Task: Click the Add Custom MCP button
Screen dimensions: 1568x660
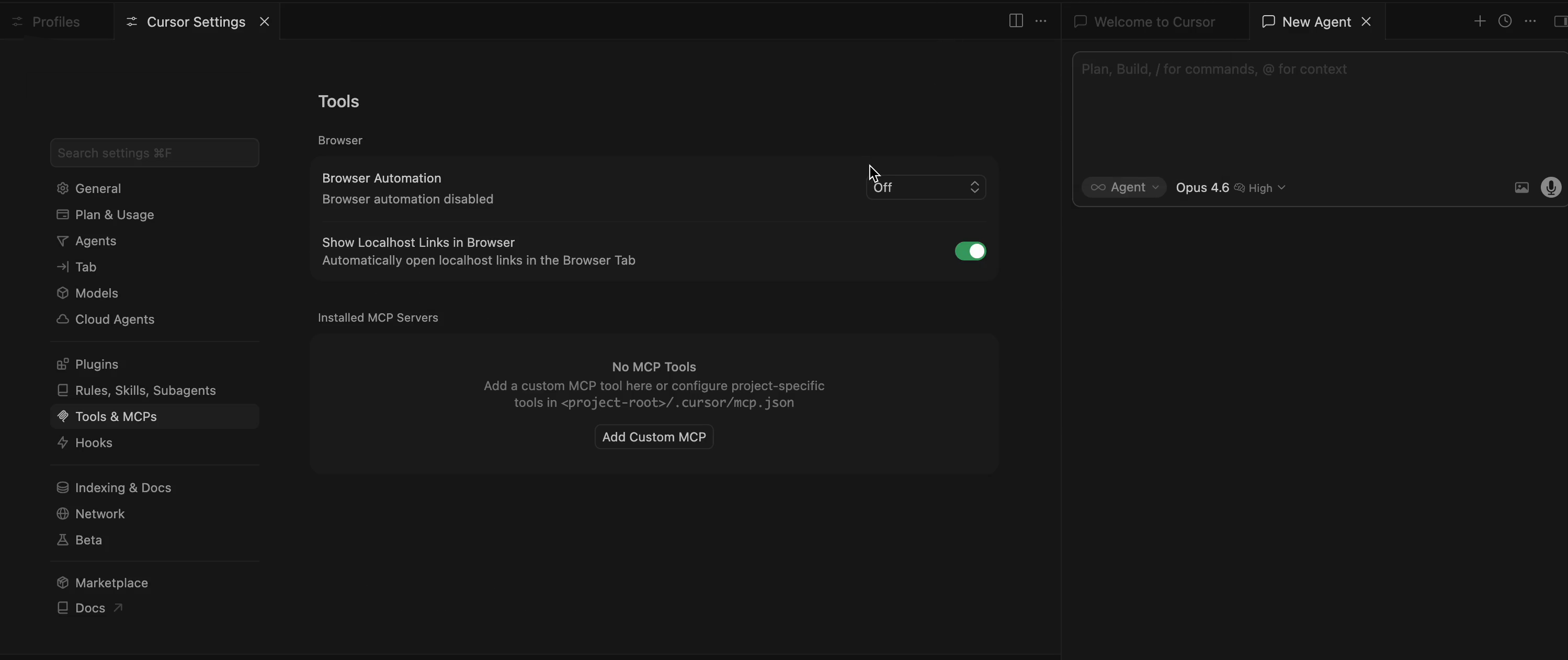Action: 654,437
